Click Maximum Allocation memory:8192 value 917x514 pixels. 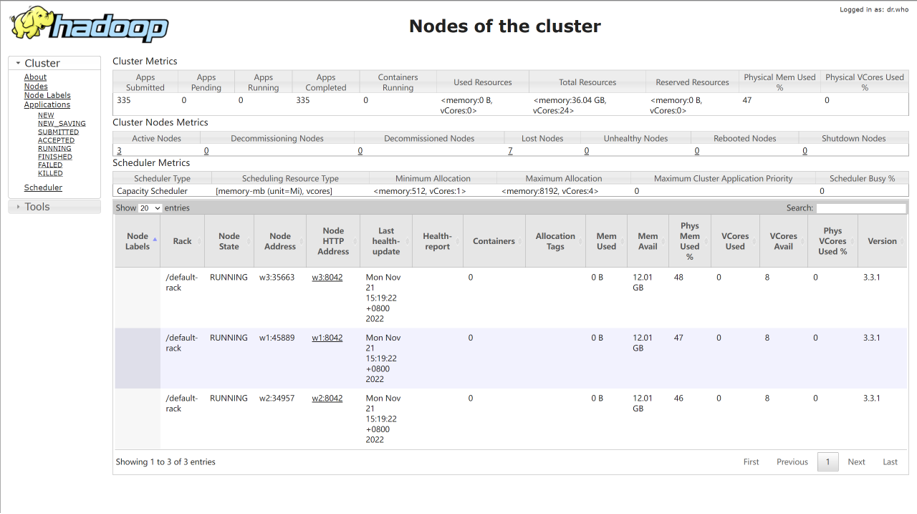point(550,191)
